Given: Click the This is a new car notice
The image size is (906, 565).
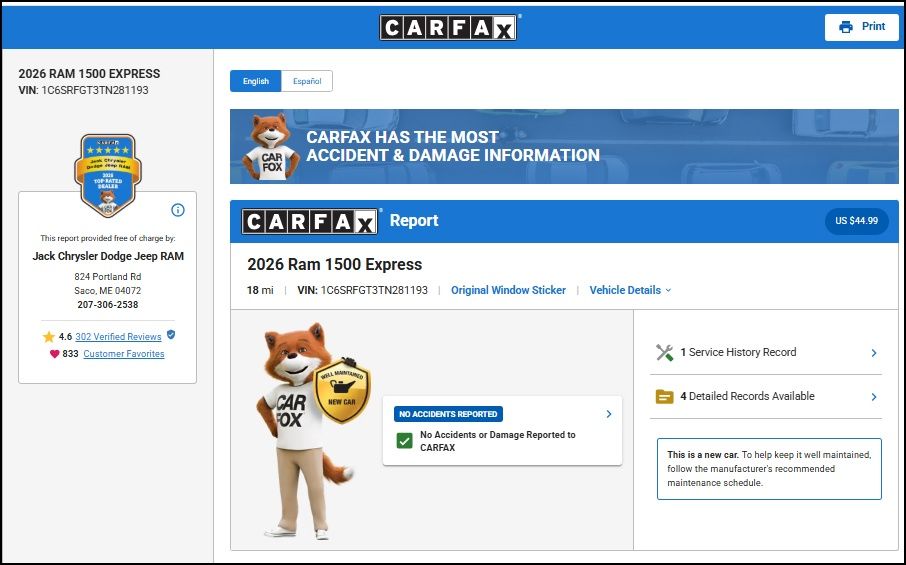Looking at the screenshot, I should (x=769, y=469).
